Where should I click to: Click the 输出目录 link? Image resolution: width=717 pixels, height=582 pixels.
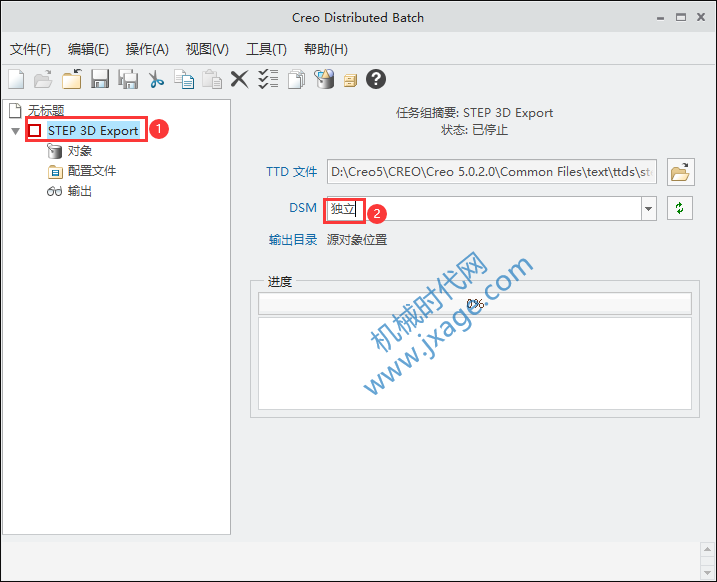pos(293,240)
